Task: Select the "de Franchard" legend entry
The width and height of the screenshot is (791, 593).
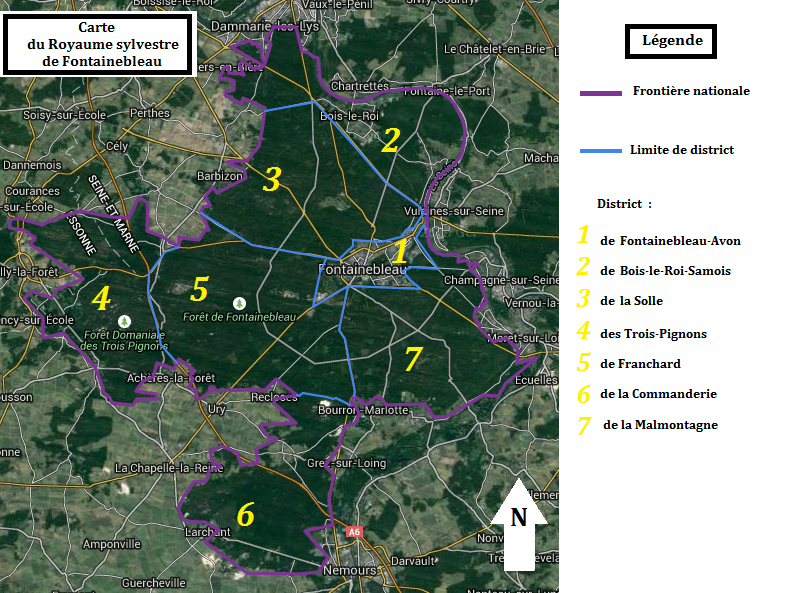Action: [640, 364]
